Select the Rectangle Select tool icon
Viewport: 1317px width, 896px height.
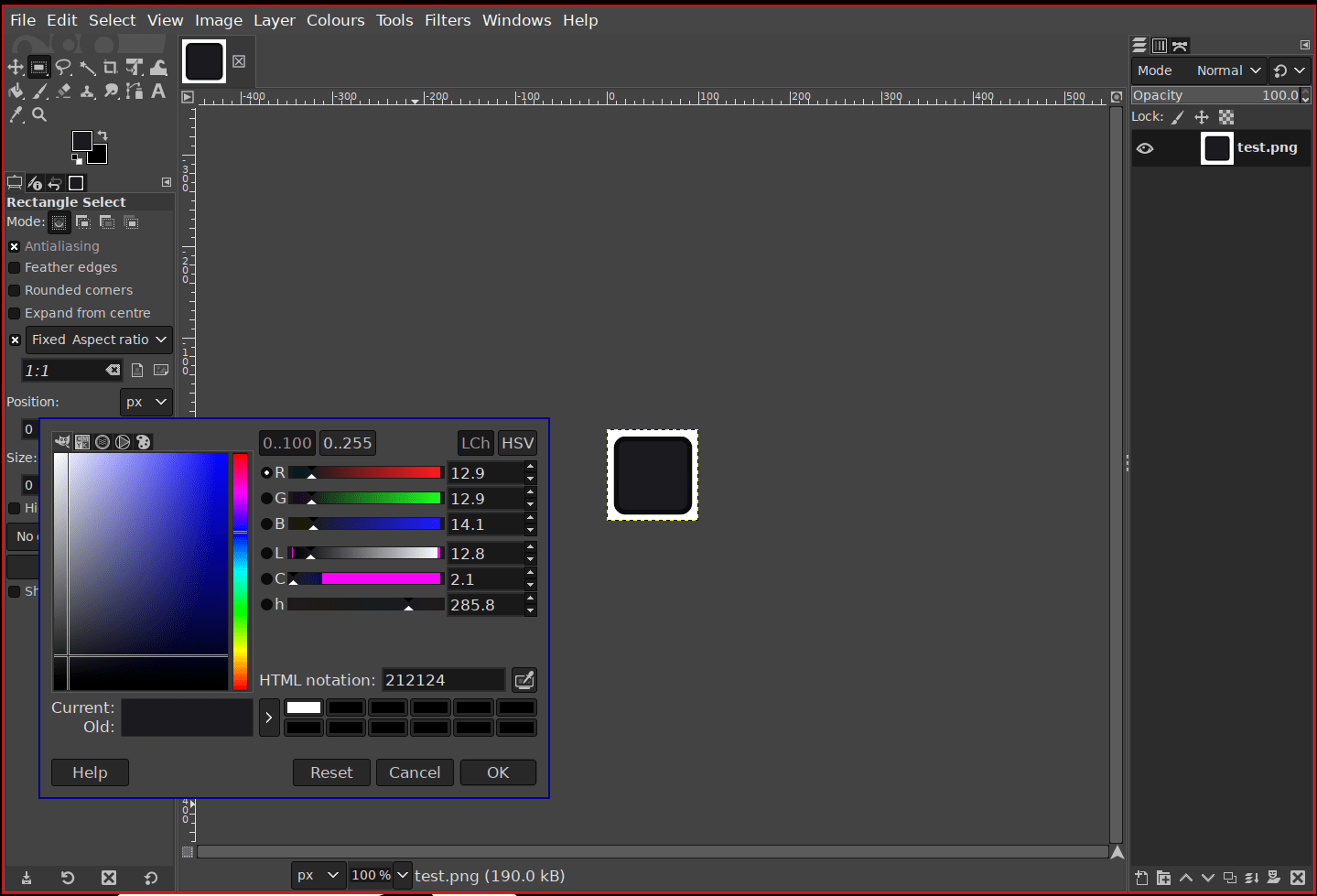tap(39, 67)
